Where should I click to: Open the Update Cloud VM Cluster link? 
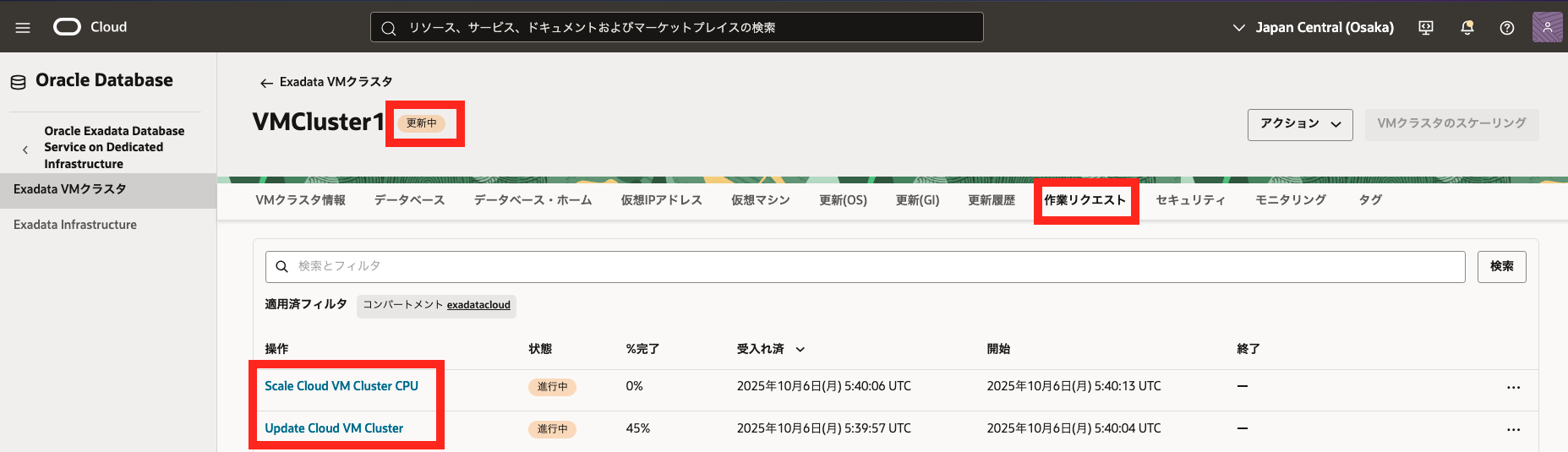click(334, 428)
